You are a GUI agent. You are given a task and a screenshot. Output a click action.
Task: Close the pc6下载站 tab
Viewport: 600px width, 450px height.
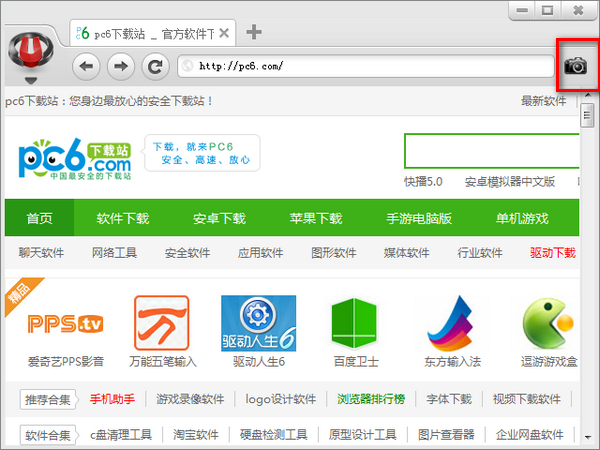pos(224,33)
